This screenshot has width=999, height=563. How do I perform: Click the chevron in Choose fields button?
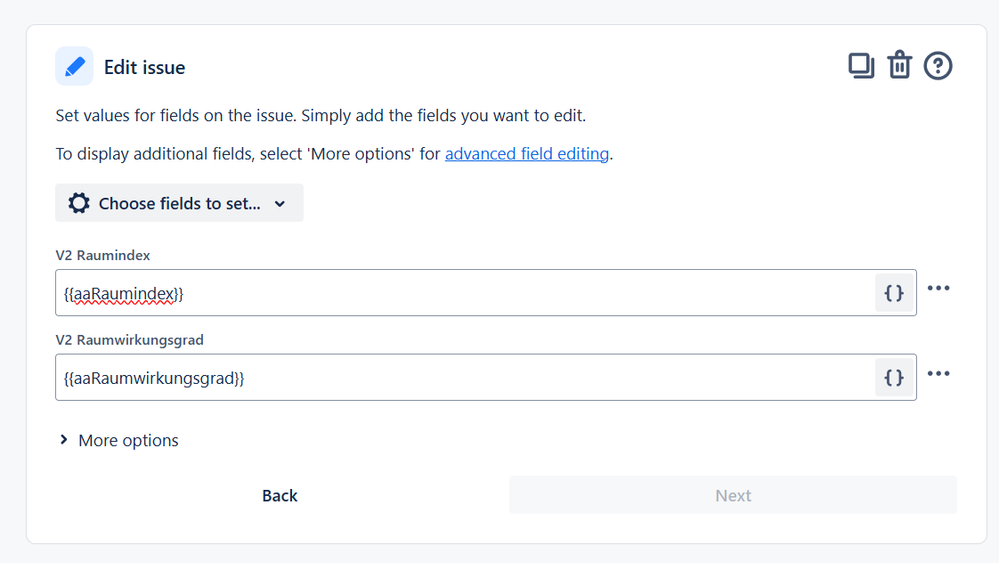pos(280,204)
